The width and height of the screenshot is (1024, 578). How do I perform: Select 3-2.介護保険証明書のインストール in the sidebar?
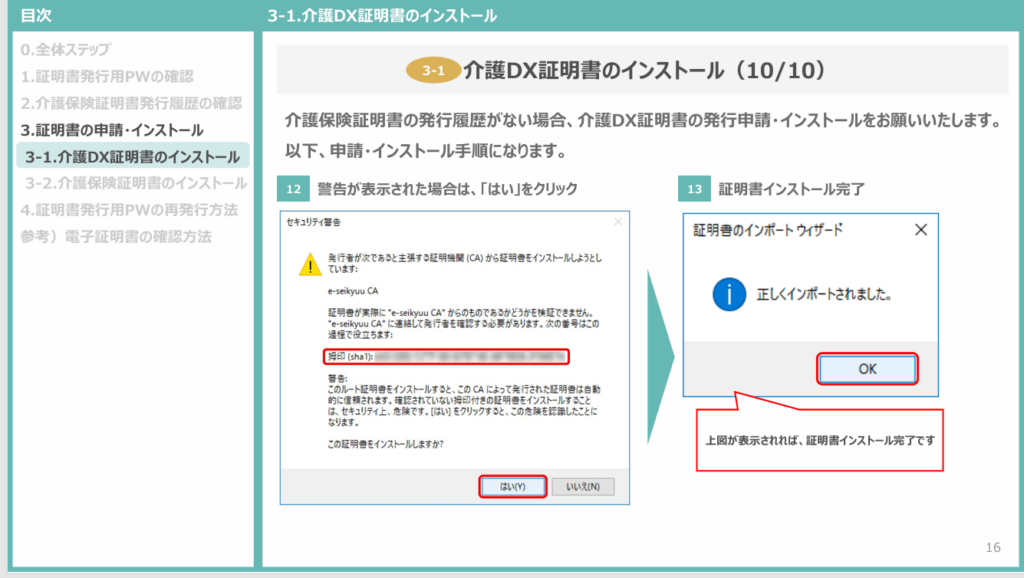pos(130,181)
